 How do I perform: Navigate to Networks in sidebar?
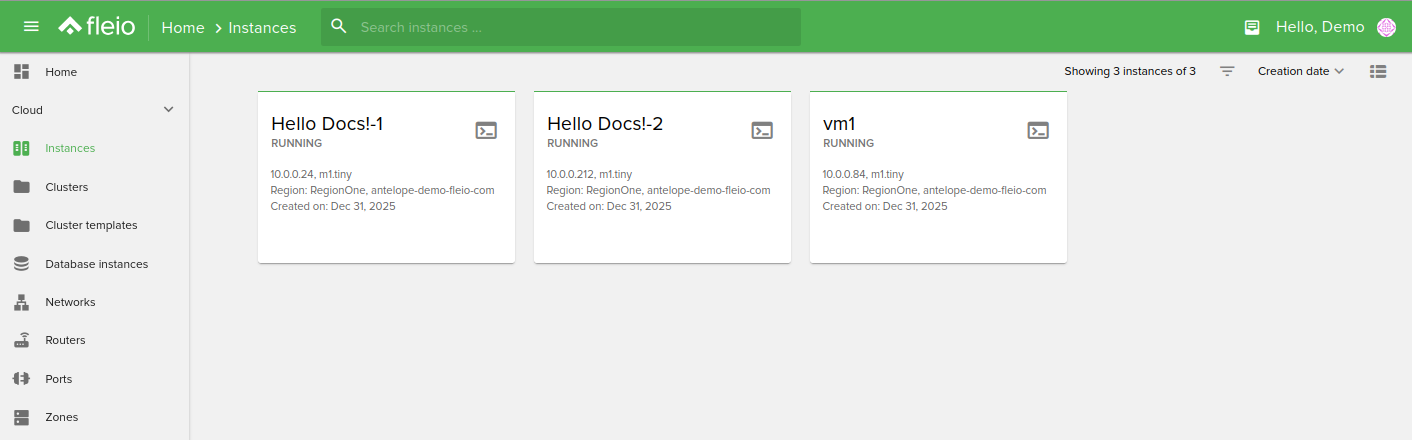pyautogui.click(x=70, y=302)
